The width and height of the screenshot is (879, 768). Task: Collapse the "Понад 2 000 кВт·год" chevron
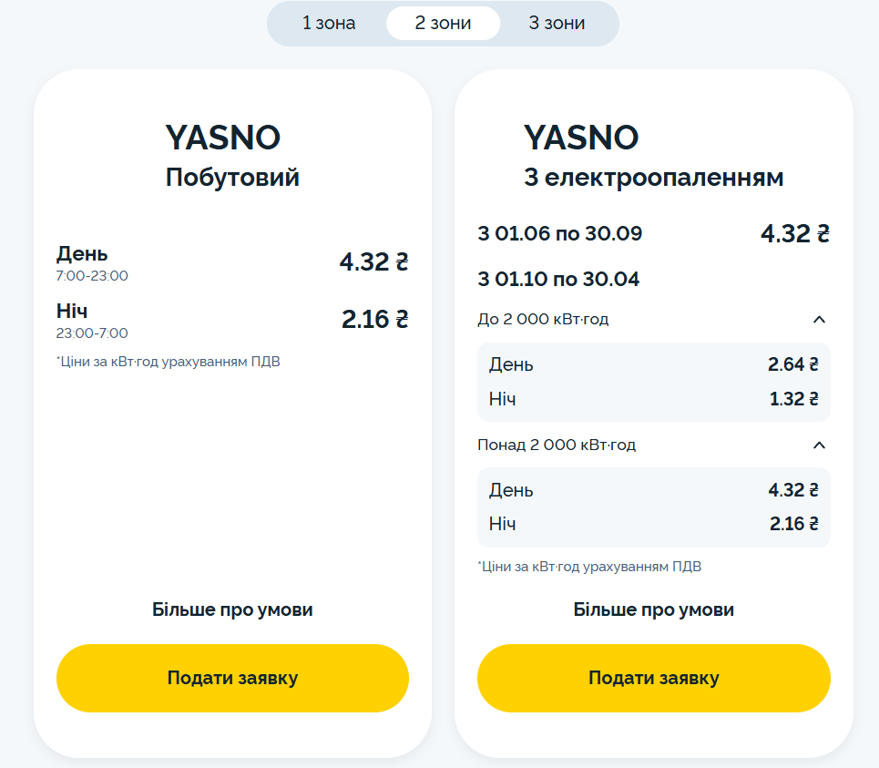(x=819, y=445)
